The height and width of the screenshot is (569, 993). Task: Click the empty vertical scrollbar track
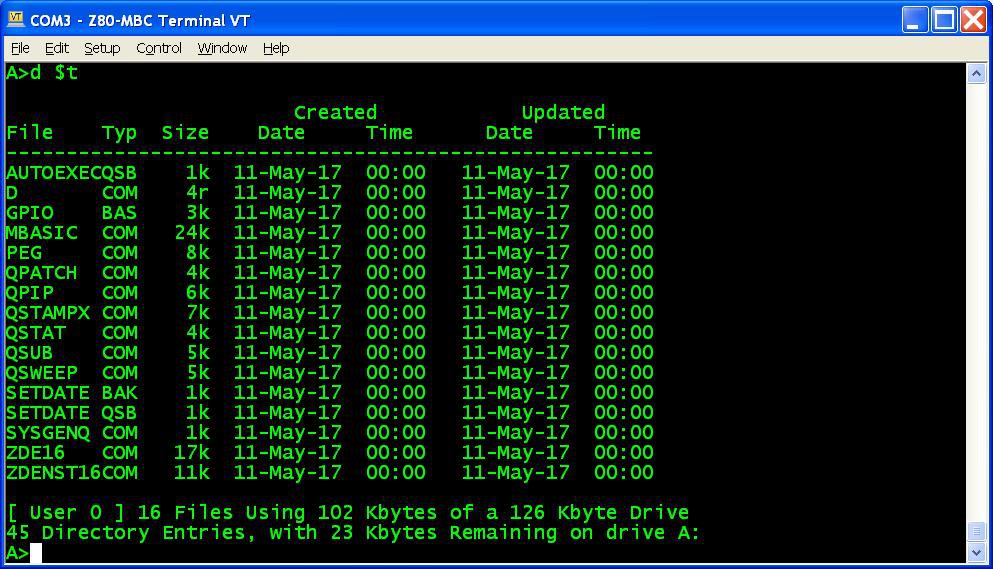coord(977,300)
